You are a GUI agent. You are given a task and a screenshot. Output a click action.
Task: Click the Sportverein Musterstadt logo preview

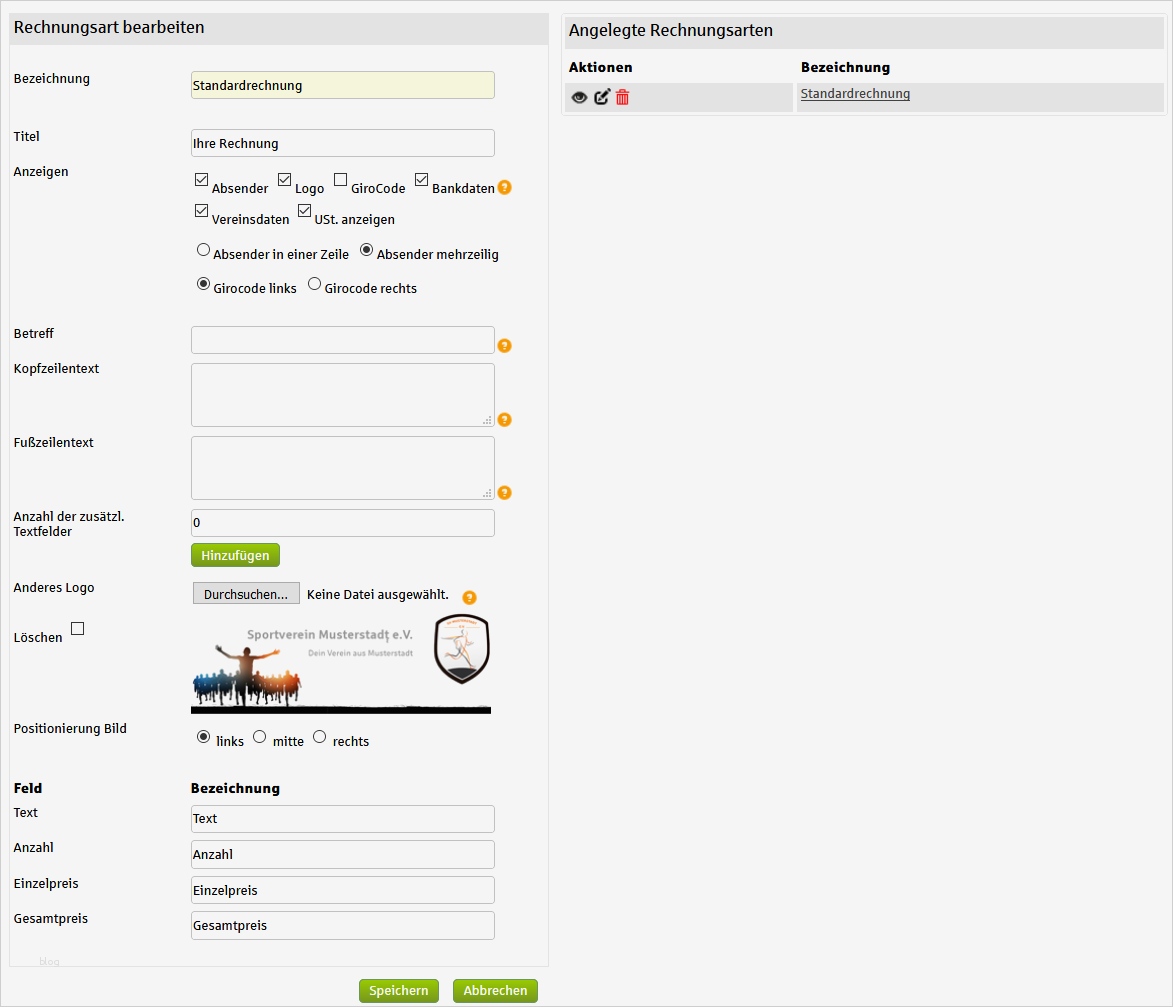pyautogui.click(x=341, y=664)
